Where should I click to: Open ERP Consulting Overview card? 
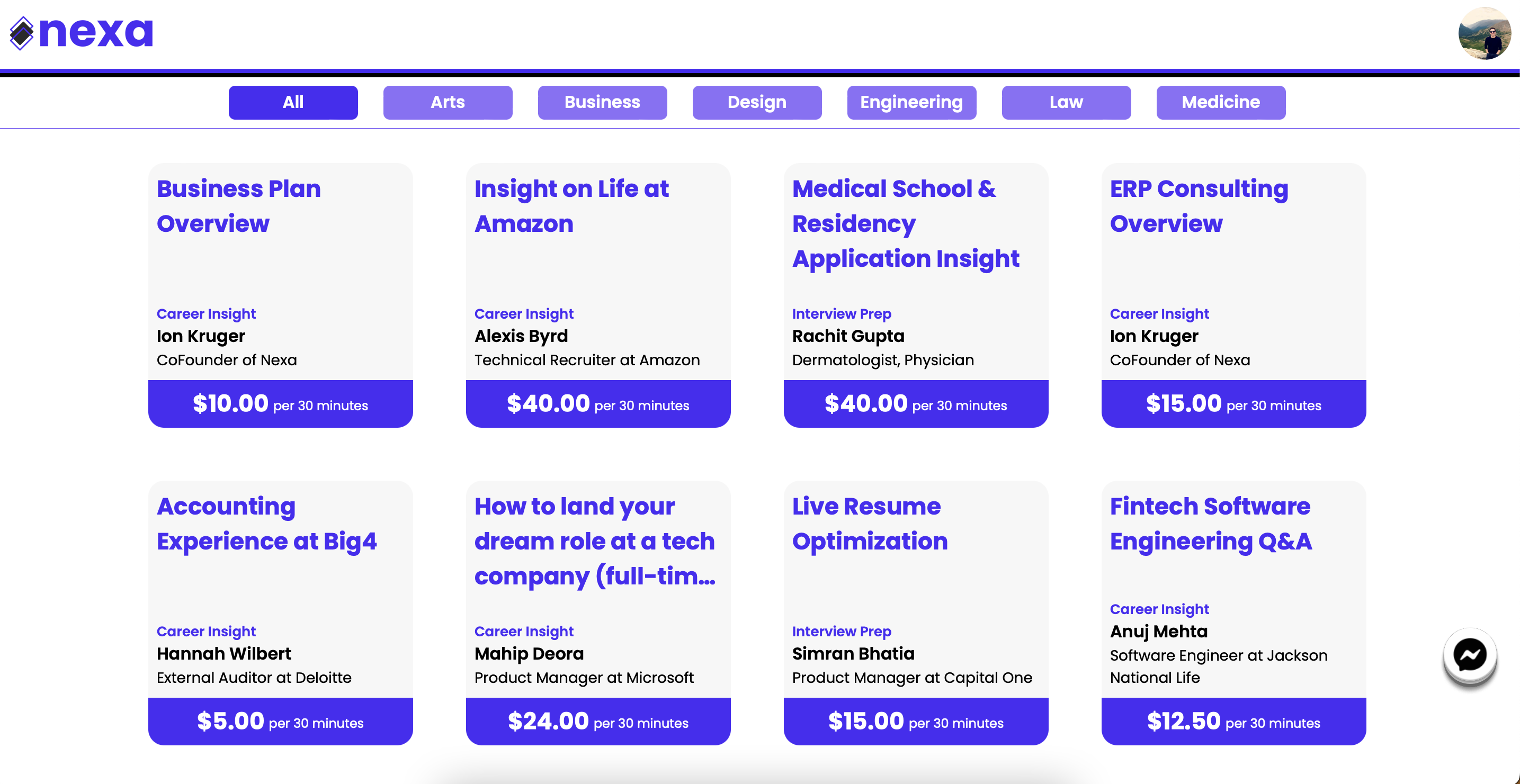coord(1234,295)
